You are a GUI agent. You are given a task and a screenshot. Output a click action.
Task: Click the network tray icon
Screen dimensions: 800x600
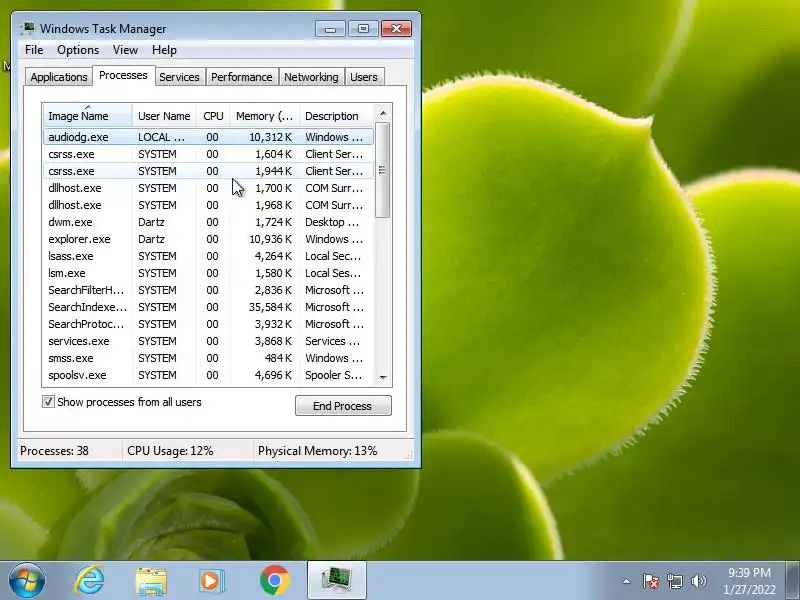click(x=674, y=581)
